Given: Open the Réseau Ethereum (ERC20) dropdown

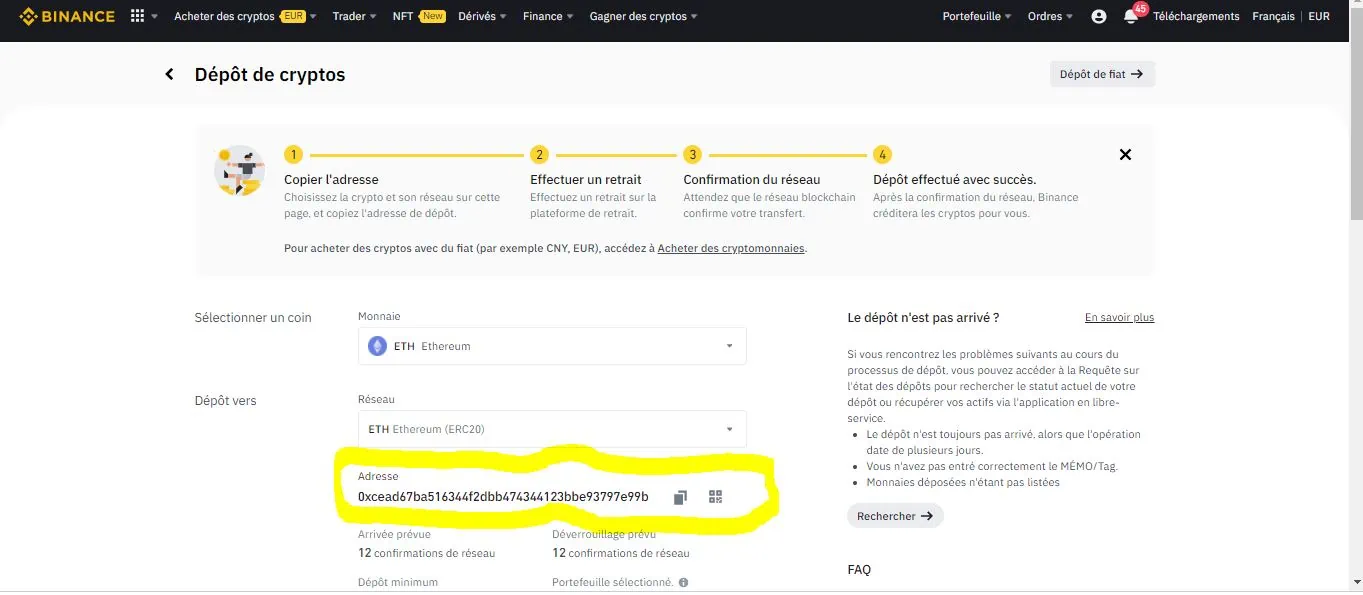Looking at the screenshot, I should click(552, 429).
